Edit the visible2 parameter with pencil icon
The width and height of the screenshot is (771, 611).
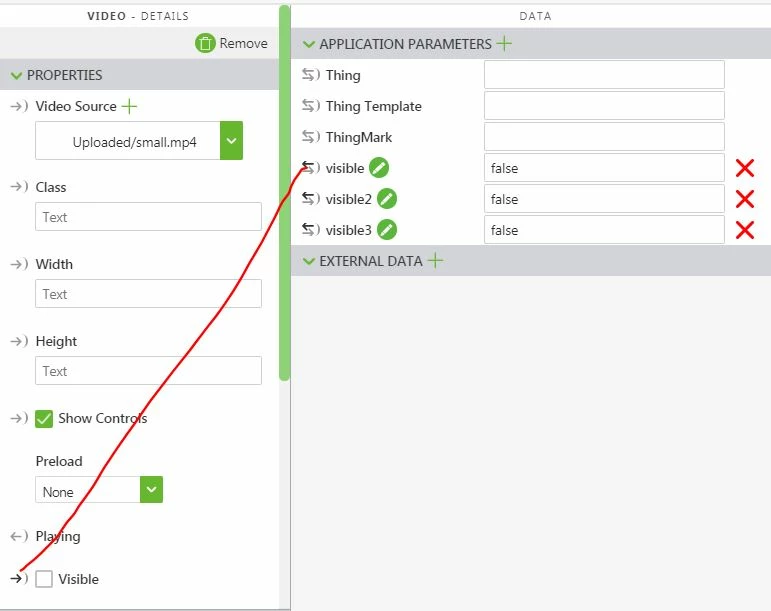[x=386, y=199]
